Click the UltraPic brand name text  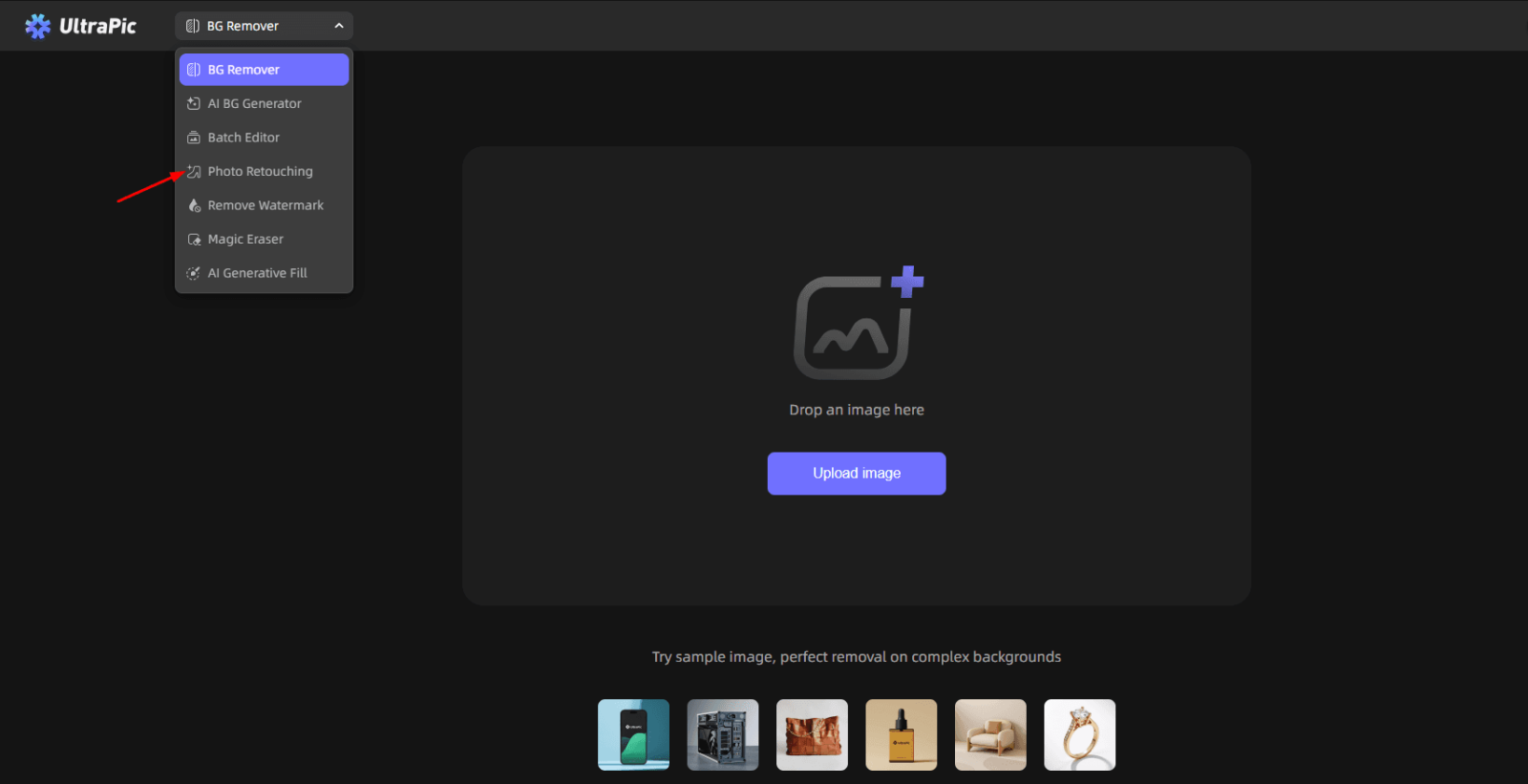click(97, 26)
